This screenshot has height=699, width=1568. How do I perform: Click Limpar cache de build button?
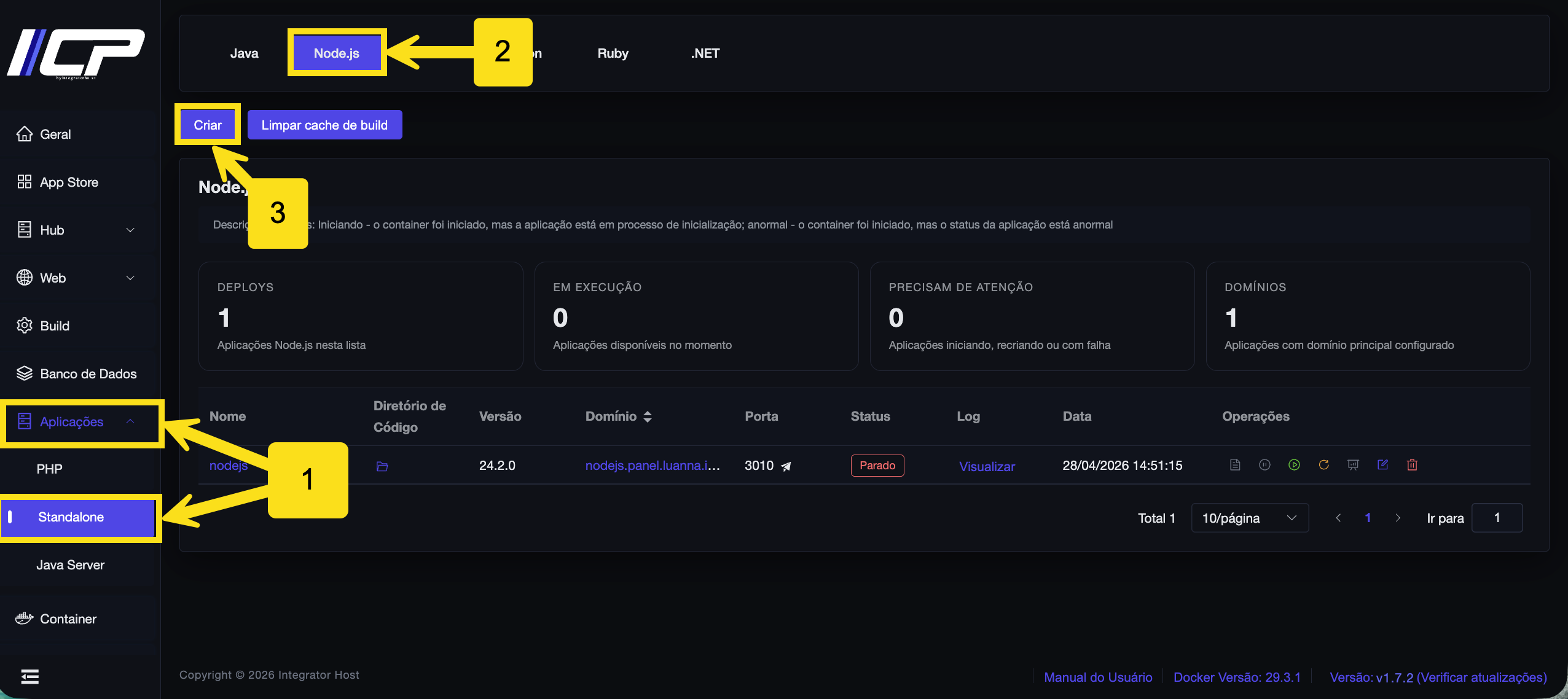point(324,125)
